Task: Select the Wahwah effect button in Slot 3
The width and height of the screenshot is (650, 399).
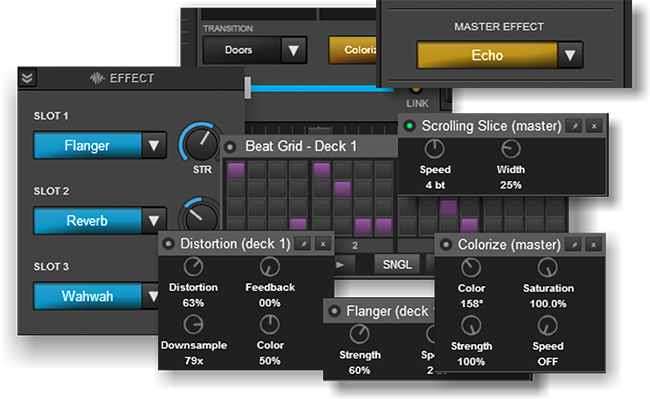Action: pyautogui.click(x=87, y=296)
